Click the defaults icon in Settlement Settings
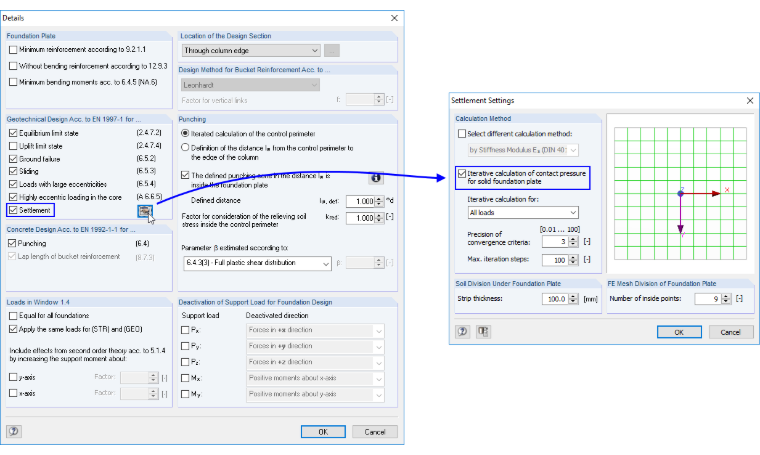 click(x=483, y=331)
